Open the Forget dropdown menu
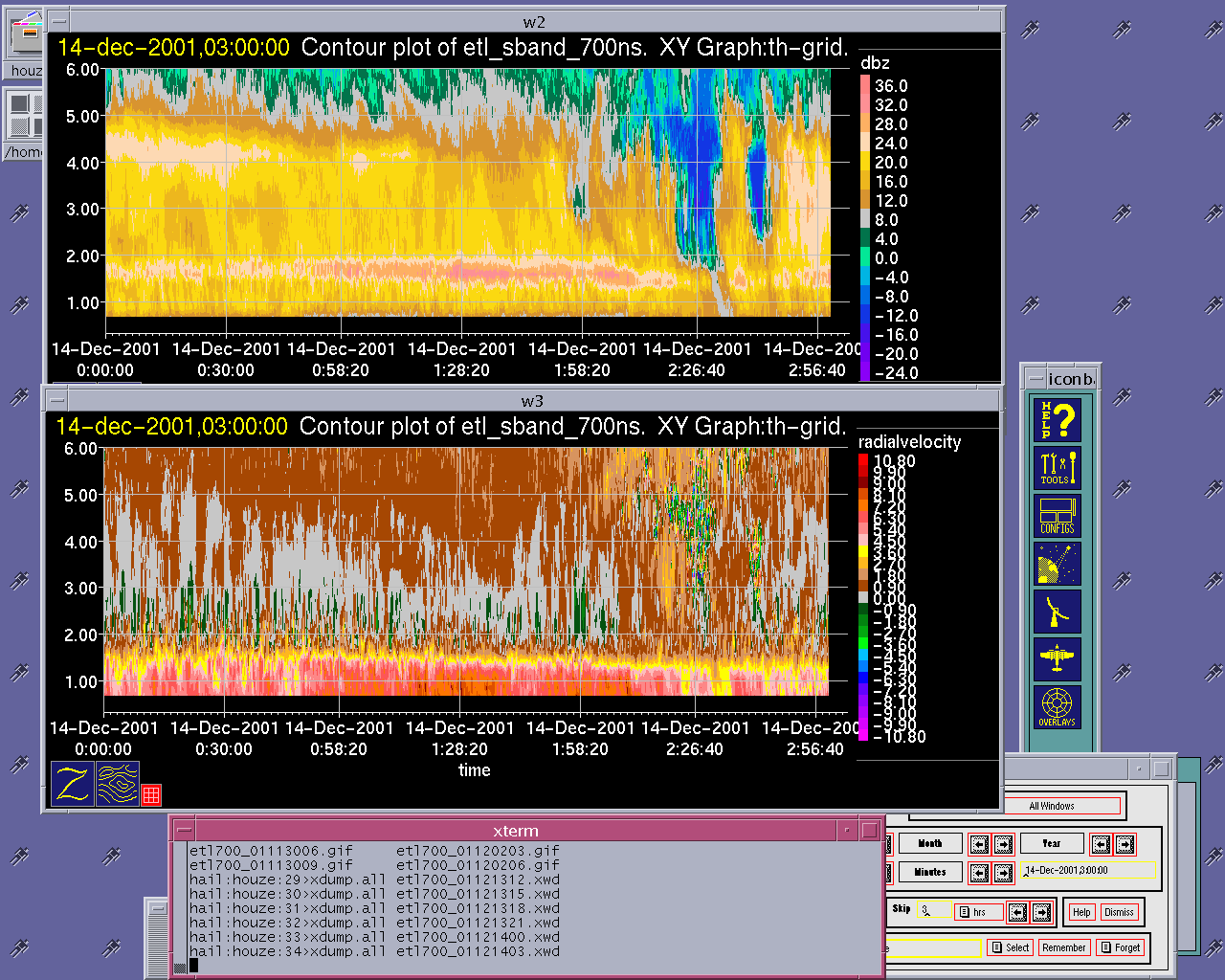1225x980 pixels. click(1120, 947)
